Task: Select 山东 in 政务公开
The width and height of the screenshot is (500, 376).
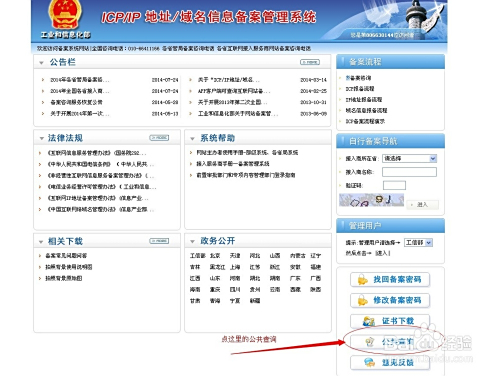Action: (x=215, y=278)
